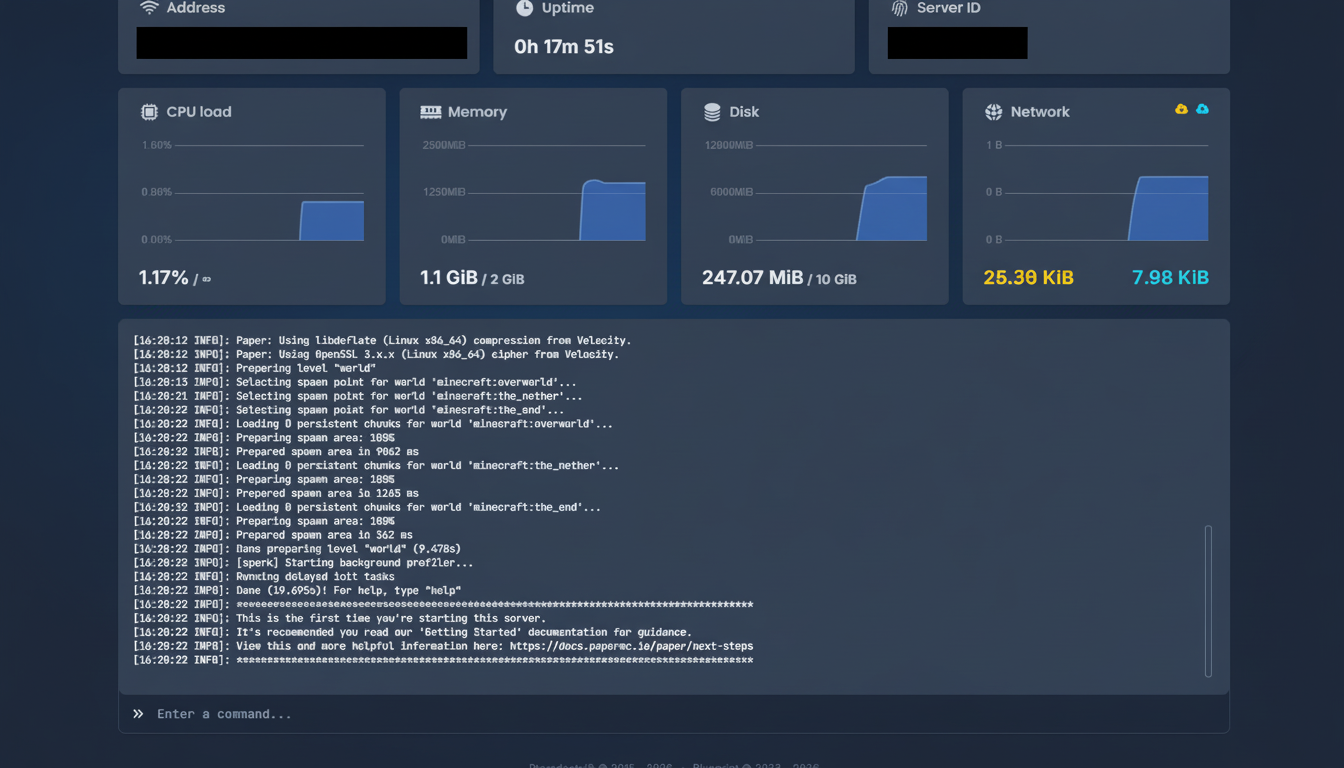Click the Network traffic graph area
Screen dimensions: 1344x768
point(1096,193)
